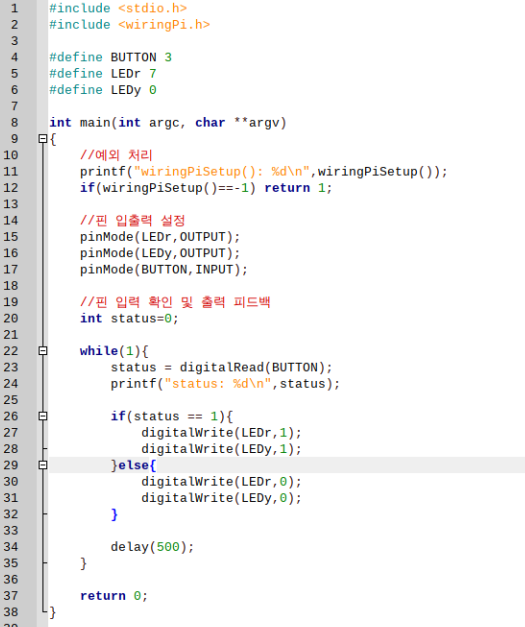Click the '//핀 입출력 설정' comment
Viewport: 525px width, 627px height.
point(132,220)
